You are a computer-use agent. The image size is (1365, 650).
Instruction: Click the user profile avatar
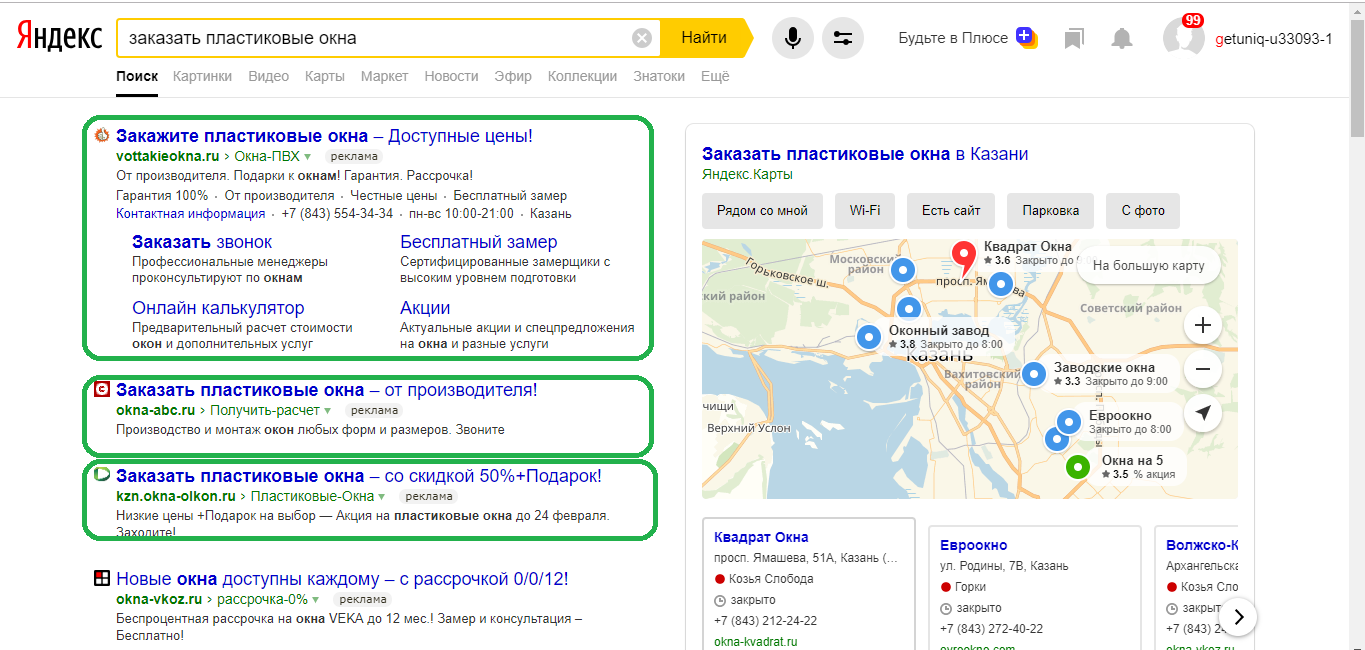point(1183,39)
